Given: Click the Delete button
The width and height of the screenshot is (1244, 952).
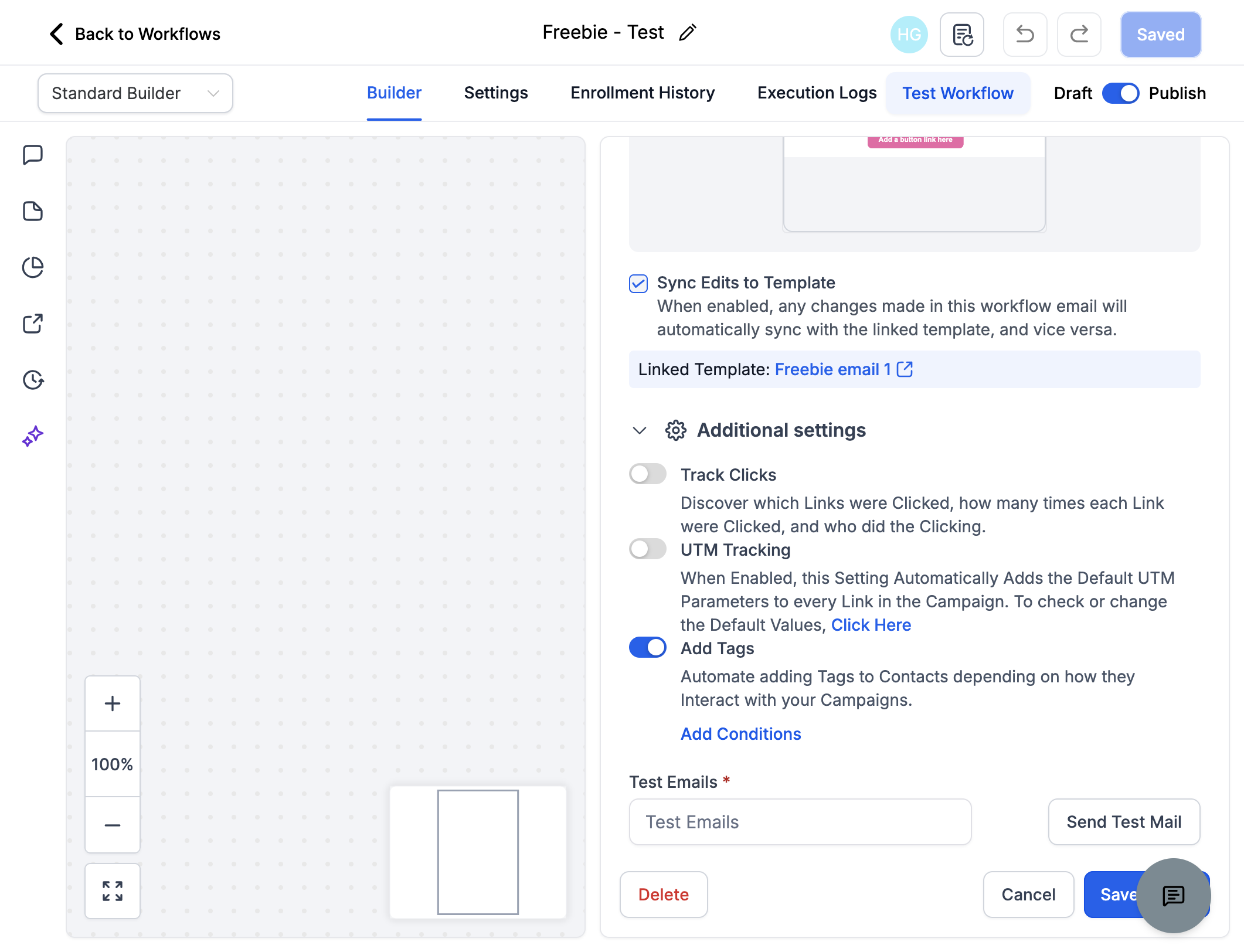Looking at the screenshot, I should pyautogui.click(x=664, y=895).
